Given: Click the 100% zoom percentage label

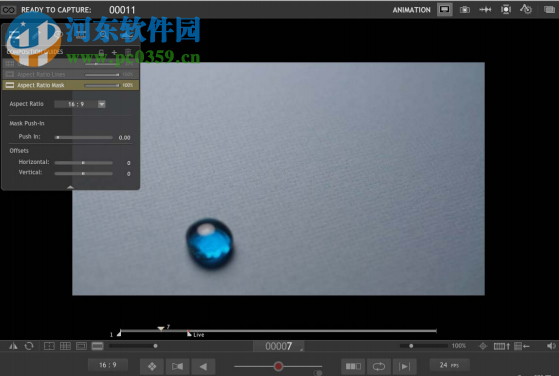Looking at the screenshot, I should pyautogui.click(x=458, y=346).
